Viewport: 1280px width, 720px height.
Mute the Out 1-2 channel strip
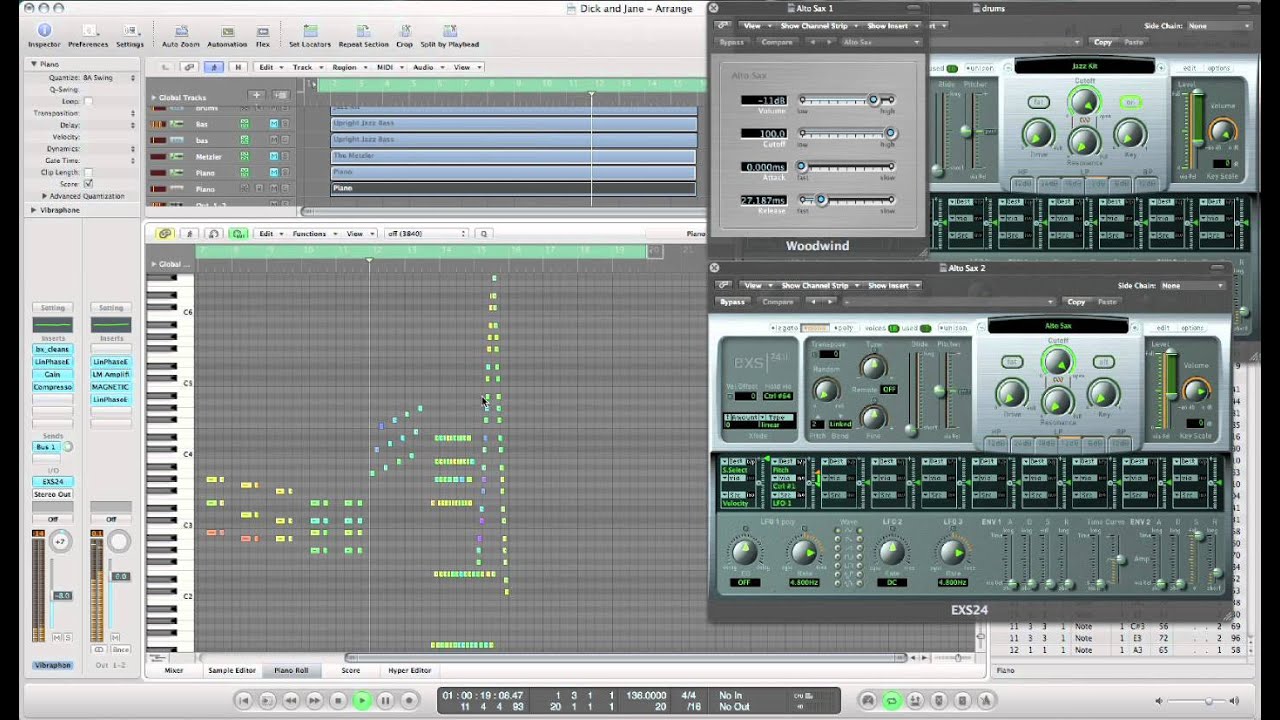point(113,637)
